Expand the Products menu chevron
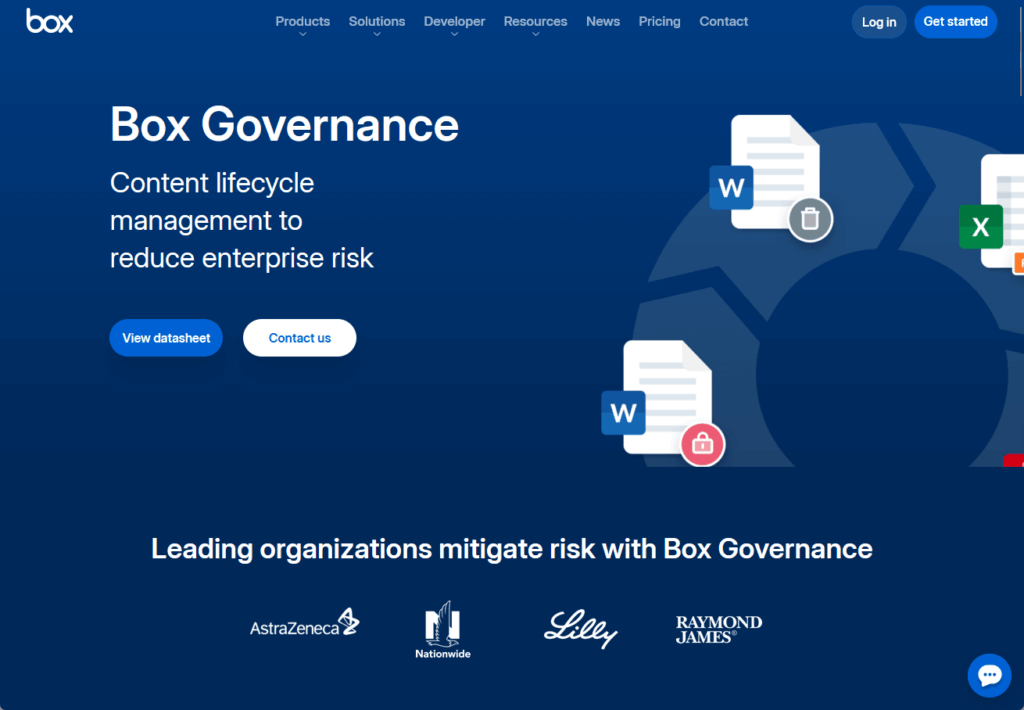Viewport: 1024px width, 710px height. coord(302,35)
